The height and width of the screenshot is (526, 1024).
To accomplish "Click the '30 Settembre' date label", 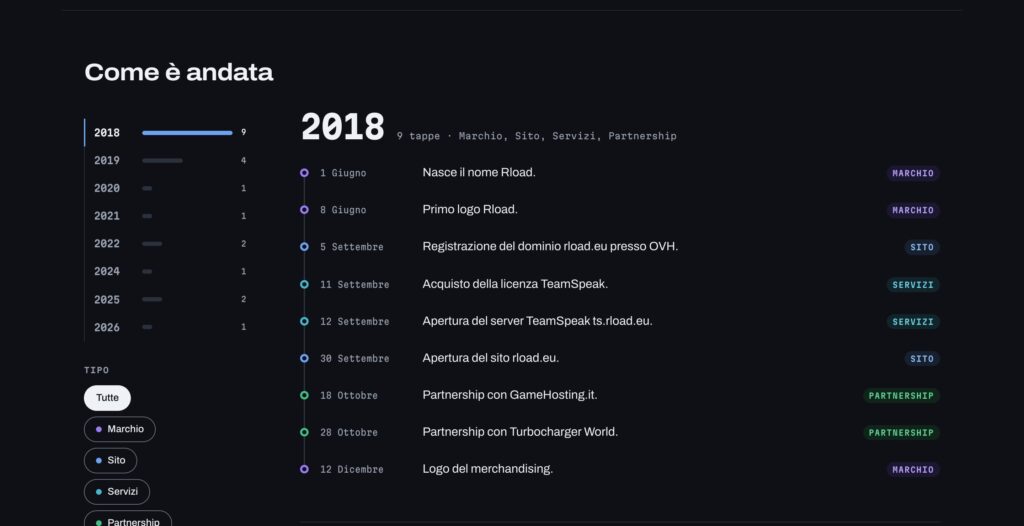I will click(x=355, y=359).
